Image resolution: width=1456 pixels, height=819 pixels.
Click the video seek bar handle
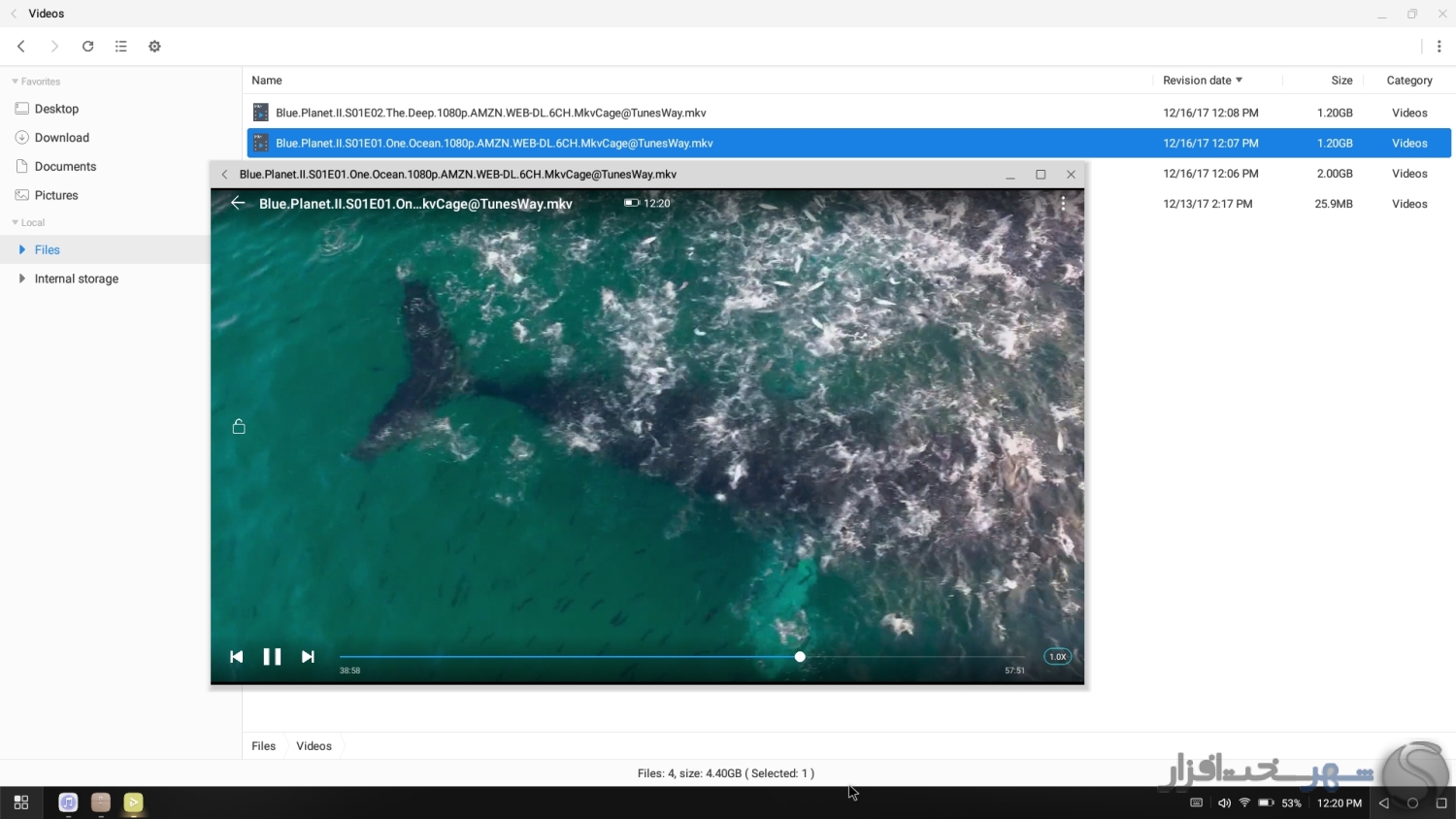point(800,657)
